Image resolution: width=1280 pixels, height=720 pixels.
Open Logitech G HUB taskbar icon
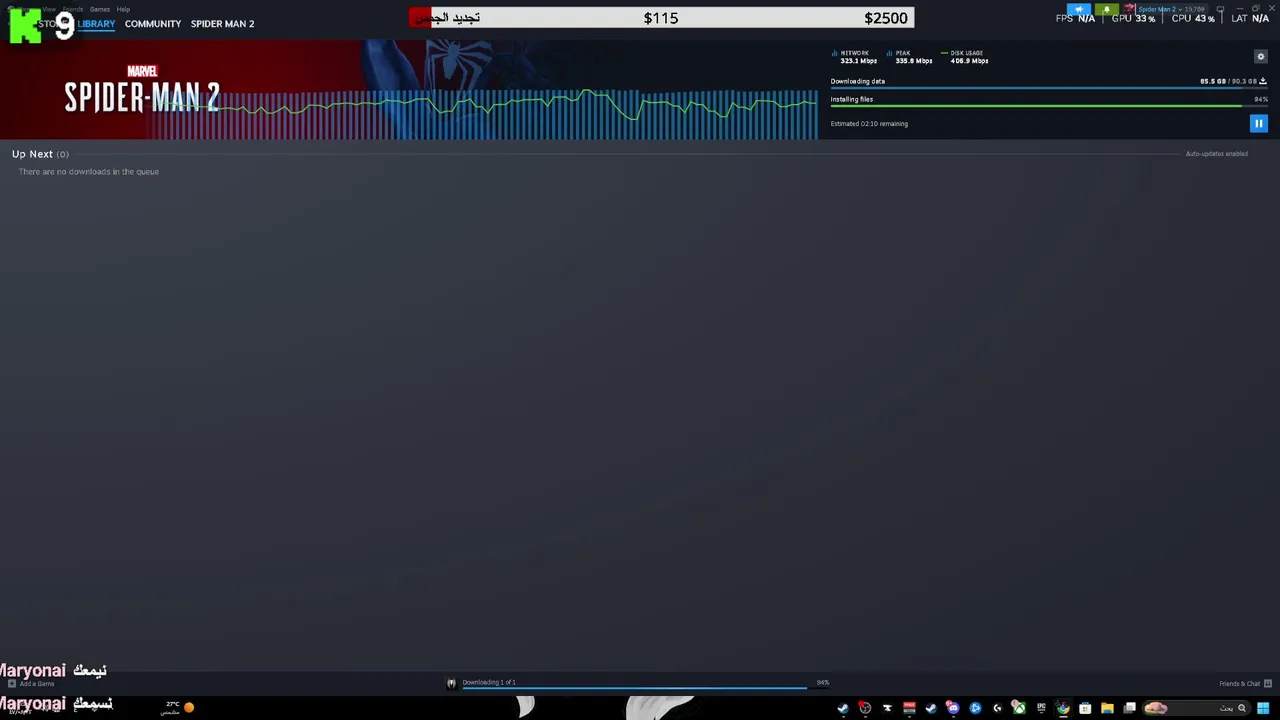coord(997,708)
